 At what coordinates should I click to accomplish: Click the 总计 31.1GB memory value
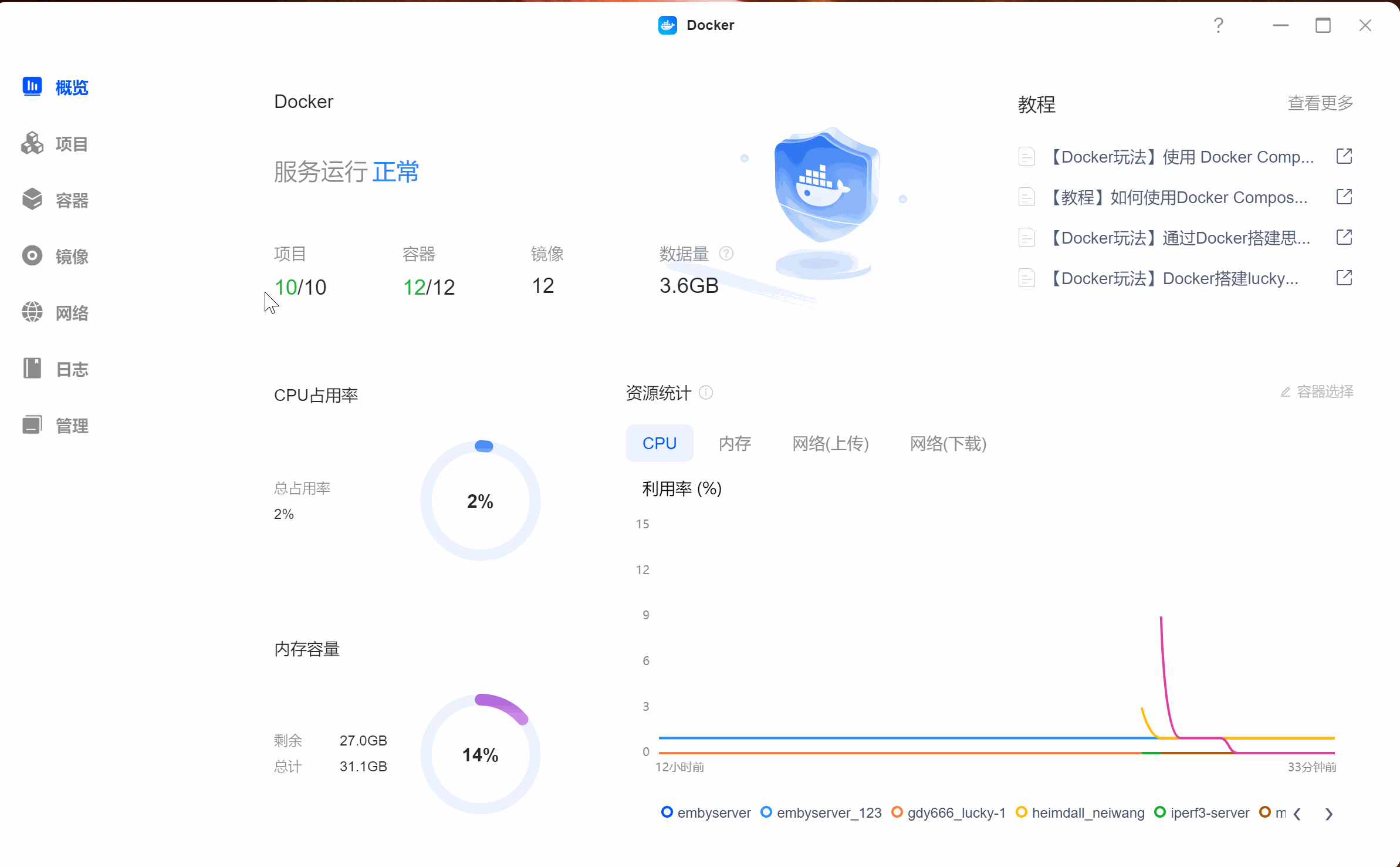click(363, 766)
